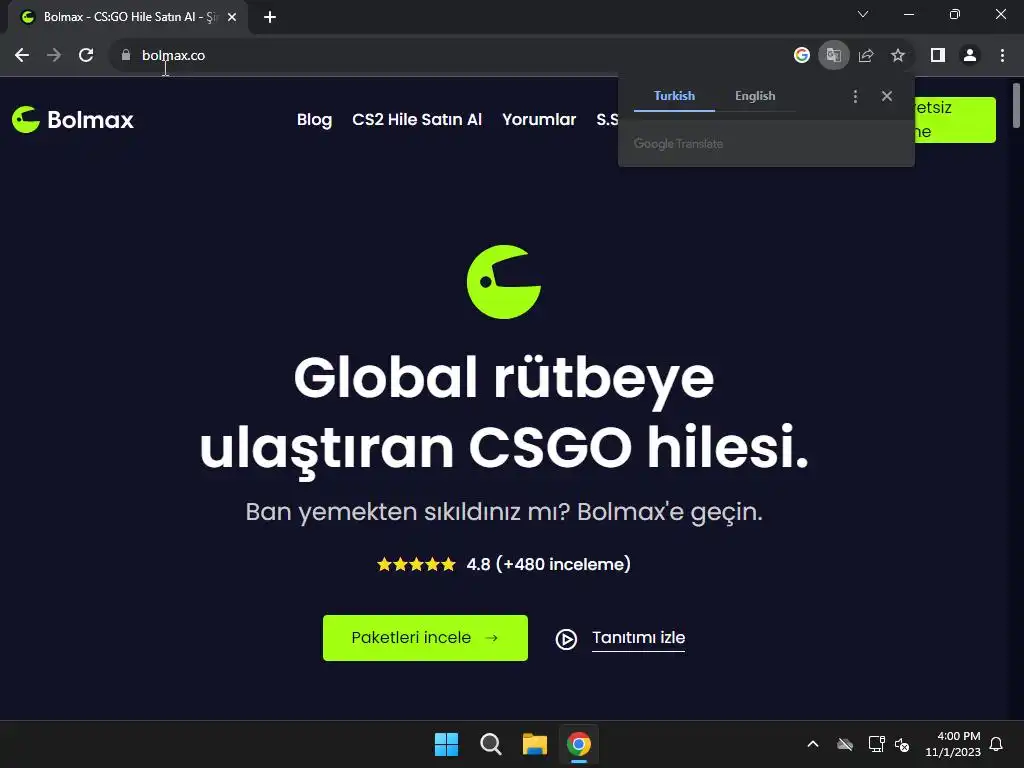Open the Yorumlar page

(539, 120)
